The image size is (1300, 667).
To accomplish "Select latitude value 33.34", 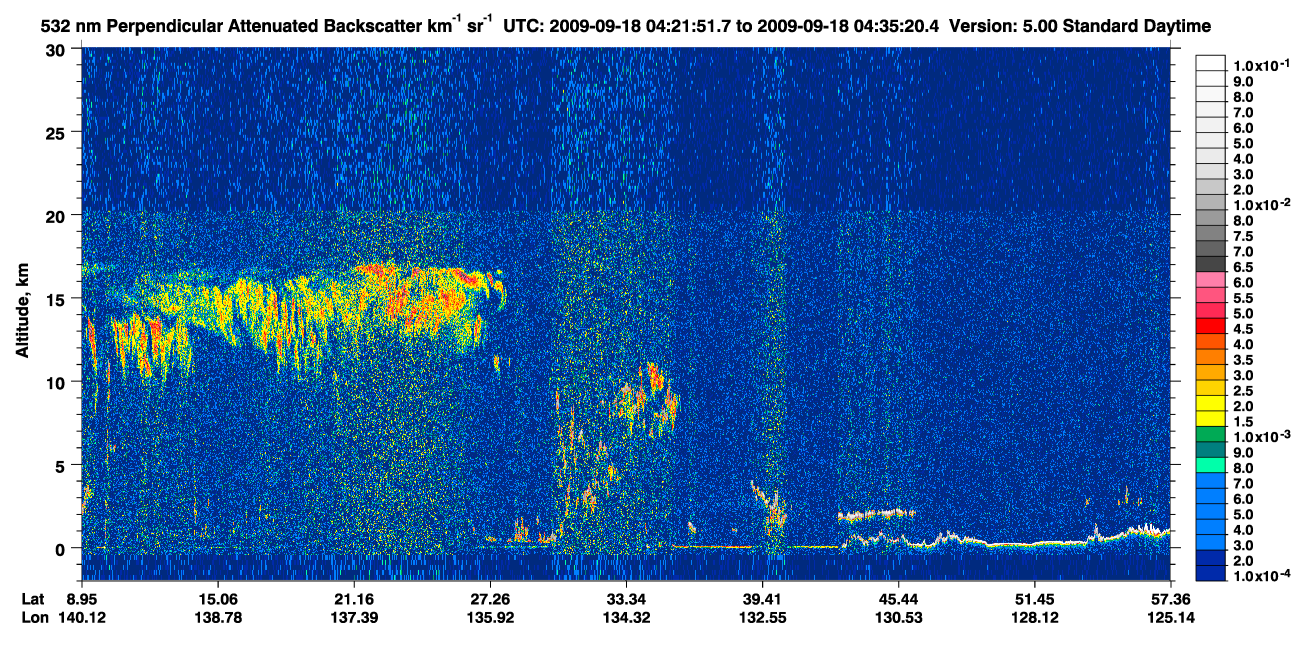I will pos(626,599).
